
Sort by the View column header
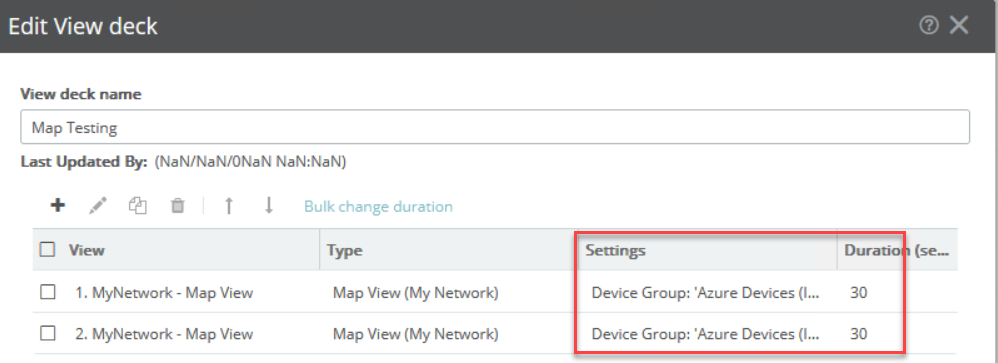coord(87,250)
